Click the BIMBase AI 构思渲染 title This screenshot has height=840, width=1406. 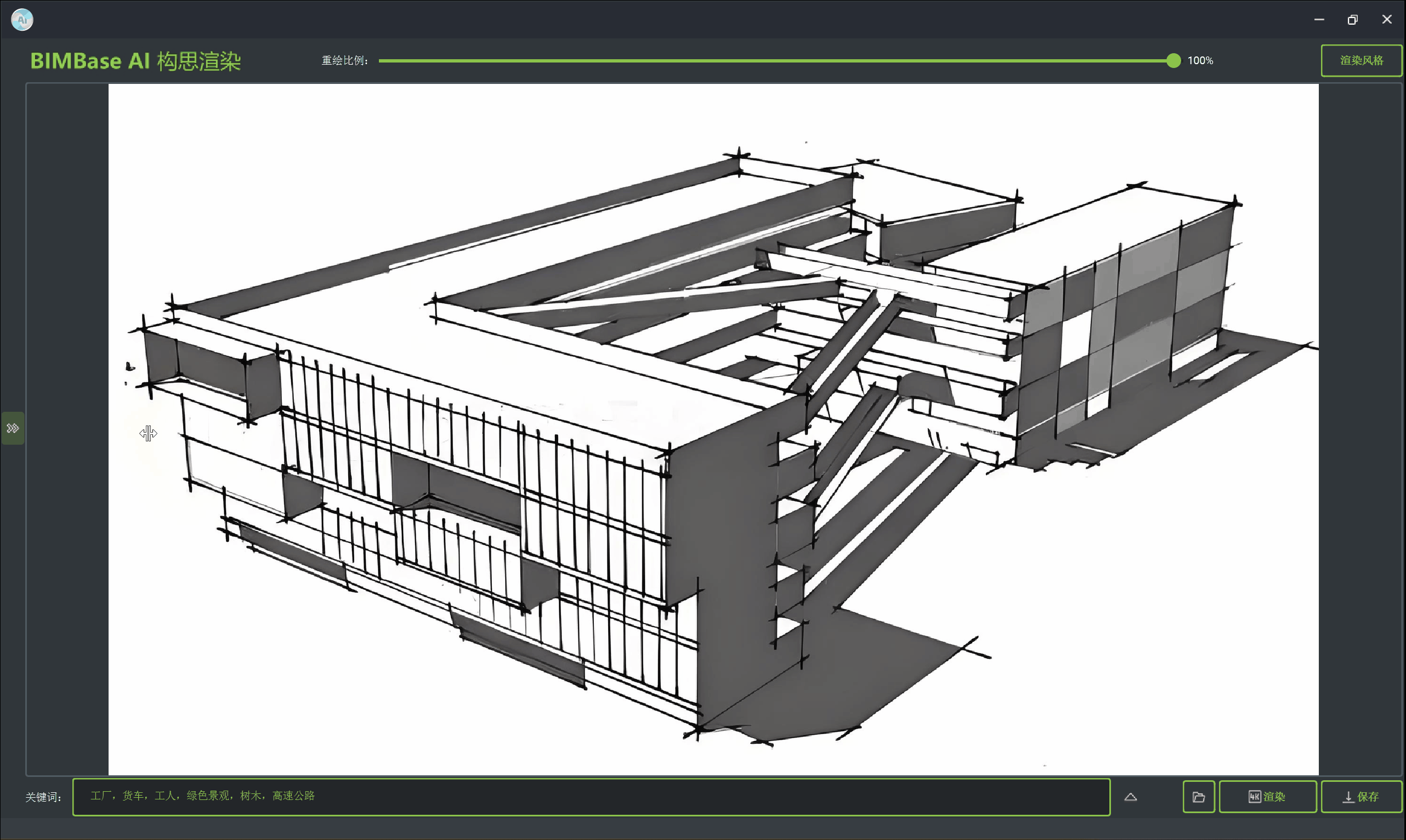point(135,60)
